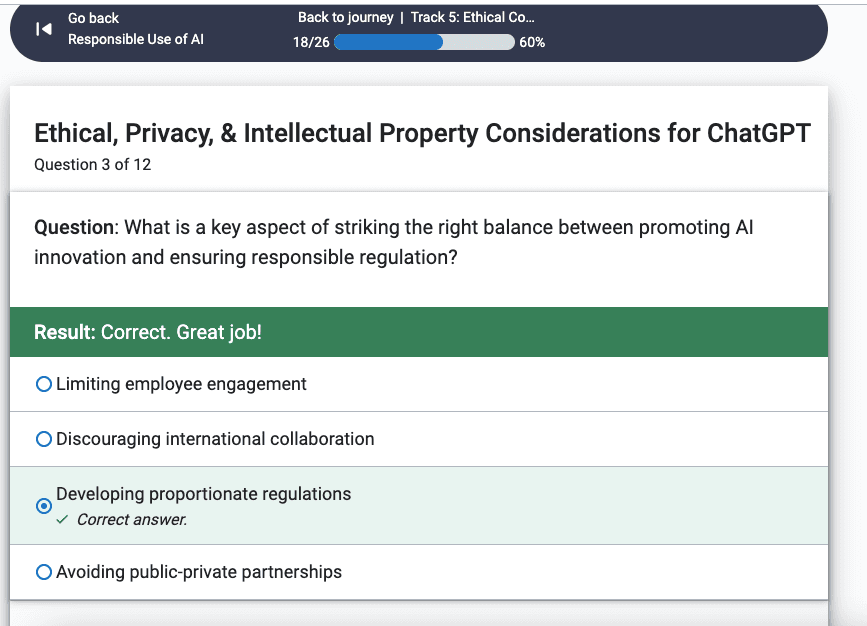Click the 60% completion label

tap(532, 43)
